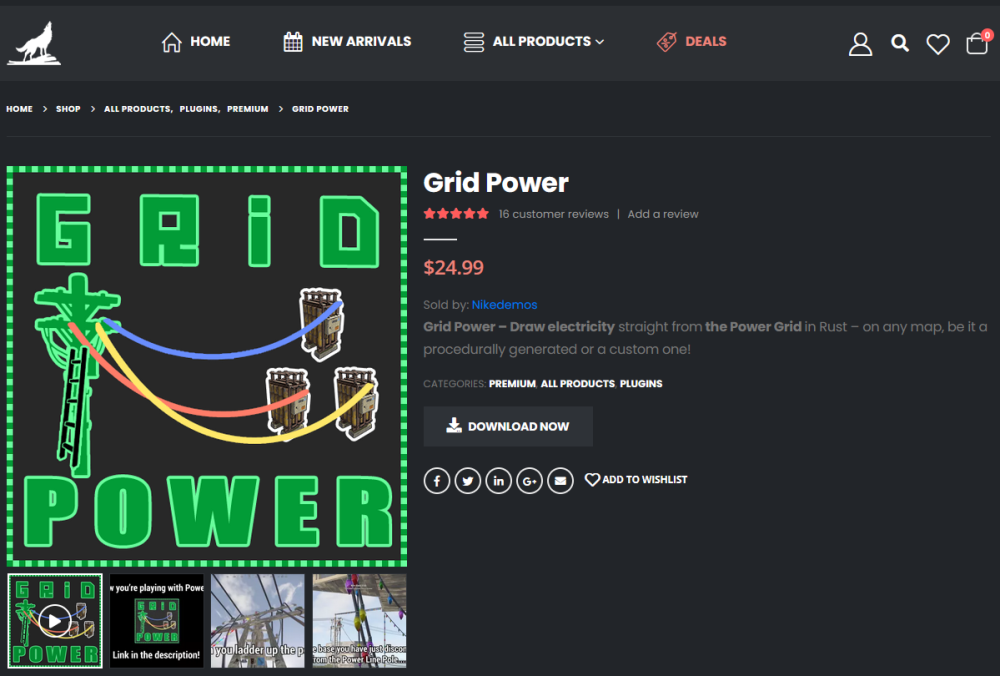Open the Deals menu item
This screenshot has height=676, width=1000.
(x=692, y=42)
